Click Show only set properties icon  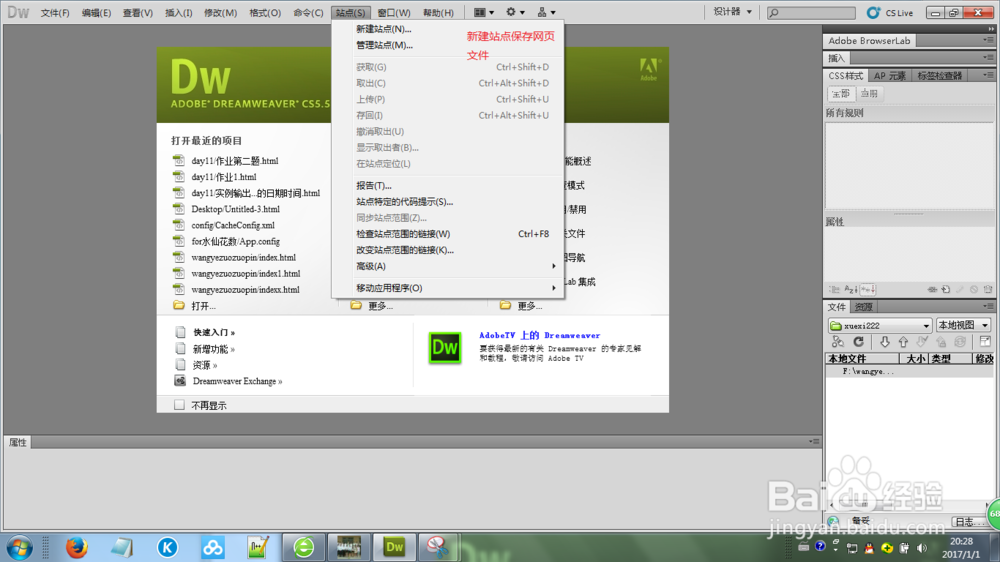tap(868, 290)
